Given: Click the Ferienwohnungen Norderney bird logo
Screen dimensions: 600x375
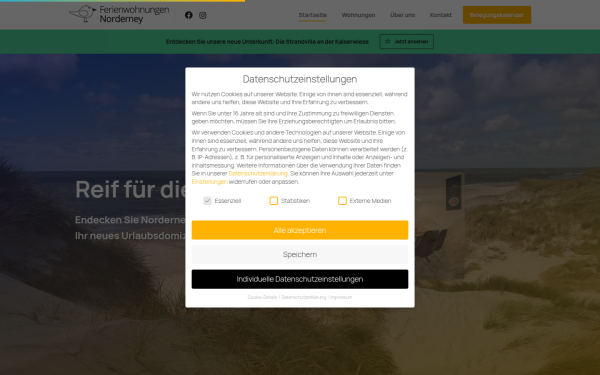Looking at the screenshot, I should [119, 14].
